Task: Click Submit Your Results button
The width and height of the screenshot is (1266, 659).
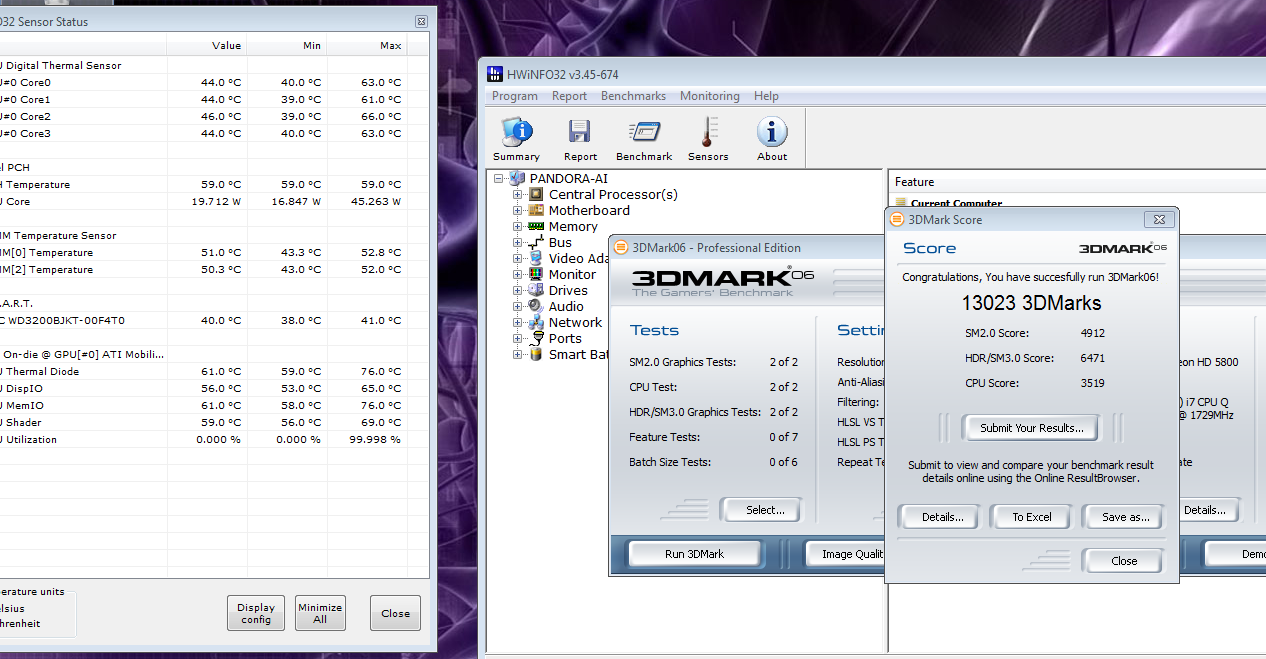Action: pyautogui.click(x=1030, y=428)
